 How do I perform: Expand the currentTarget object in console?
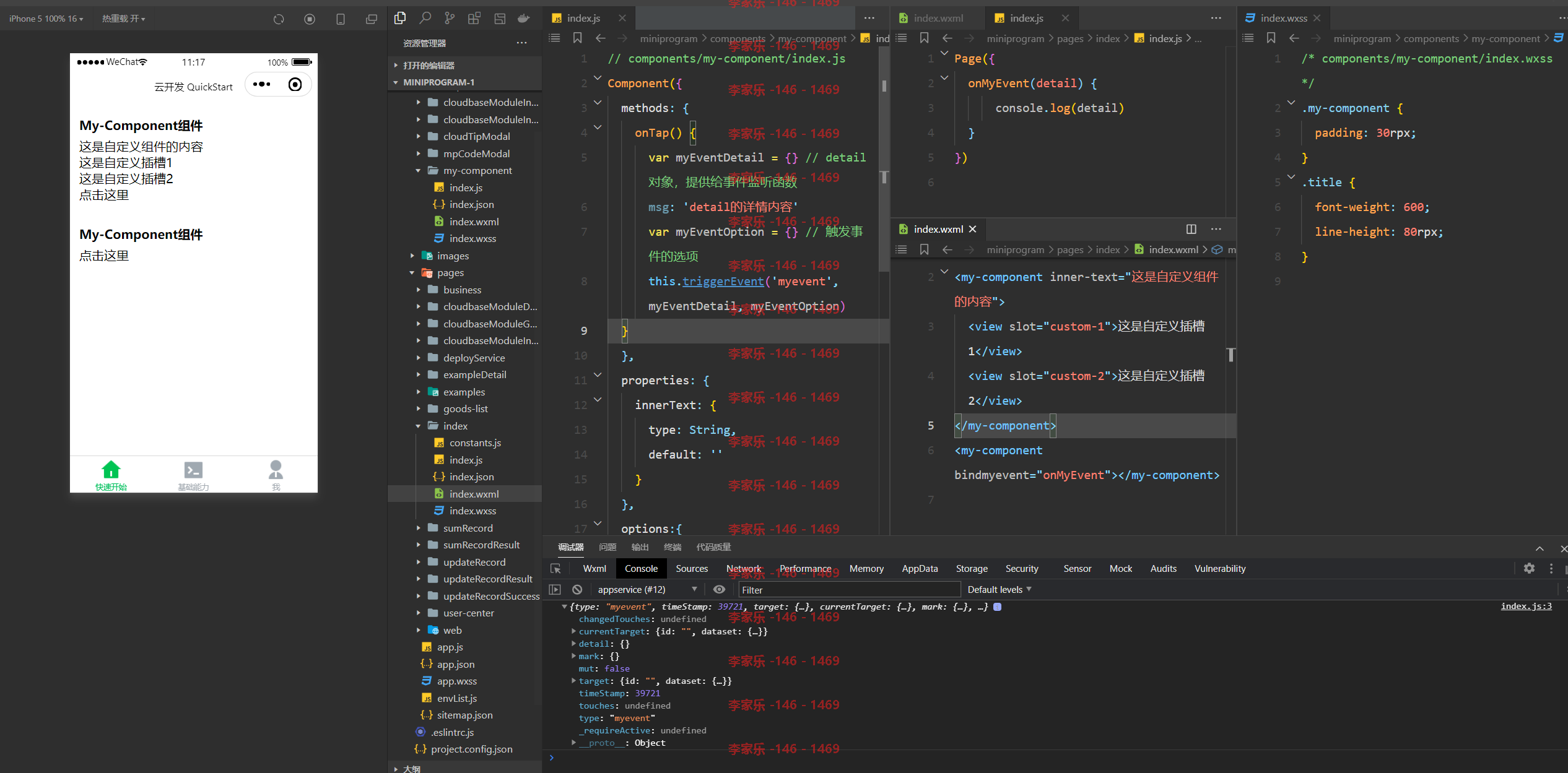click(x=573, y=631)
